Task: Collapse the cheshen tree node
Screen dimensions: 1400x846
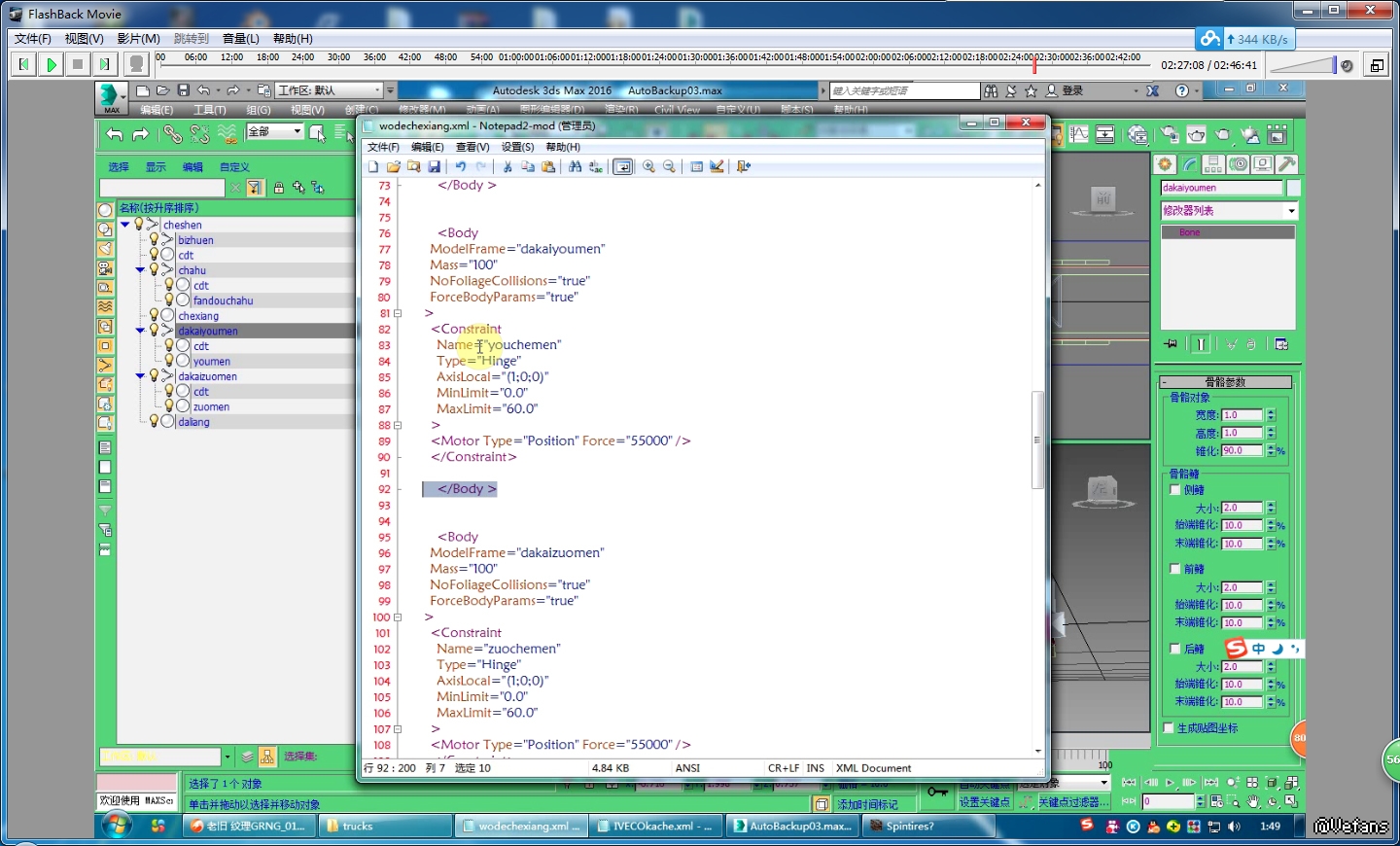Action: pos(125,225)
